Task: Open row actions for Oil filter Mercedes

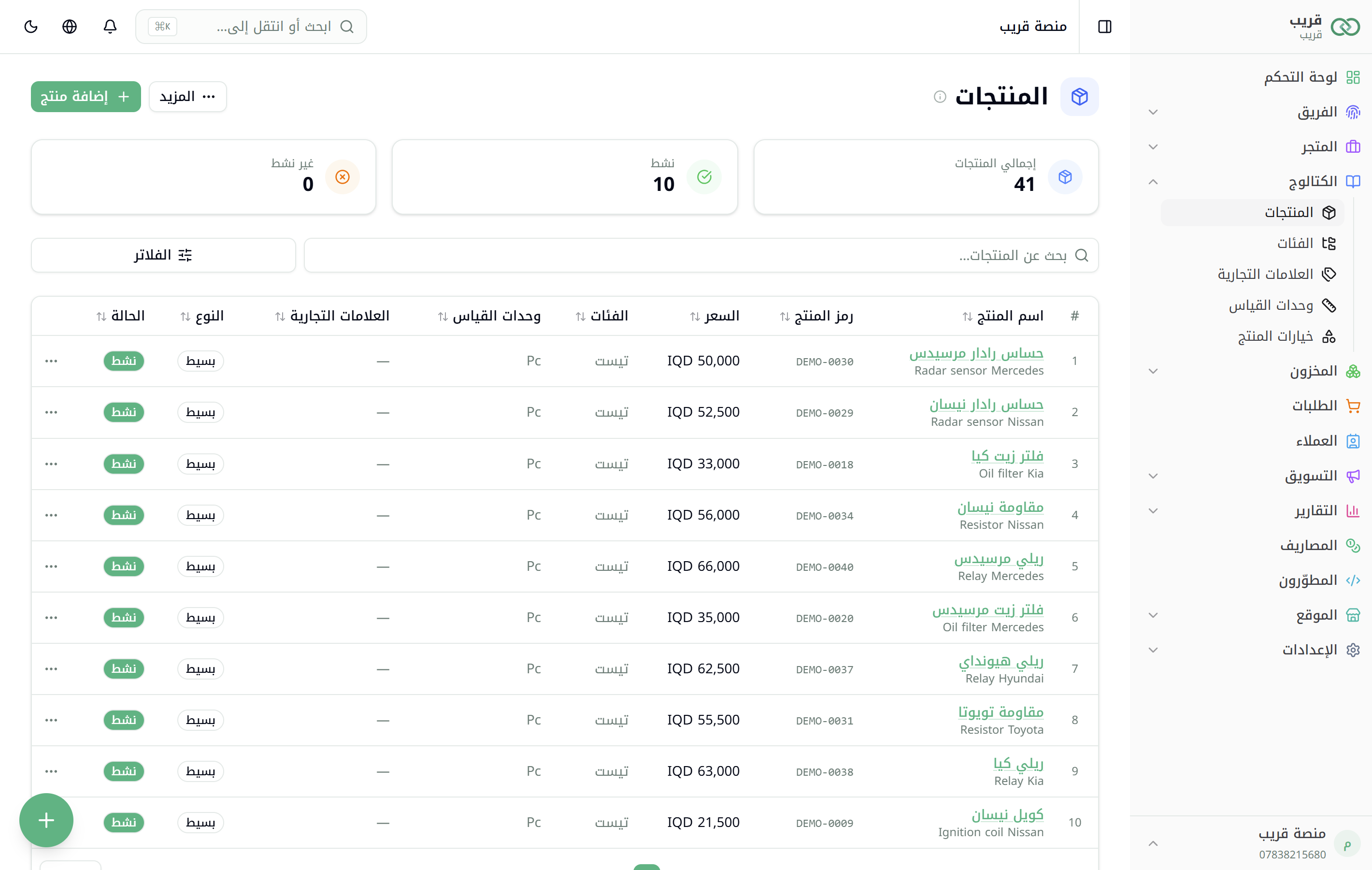Action: [51, 617]
